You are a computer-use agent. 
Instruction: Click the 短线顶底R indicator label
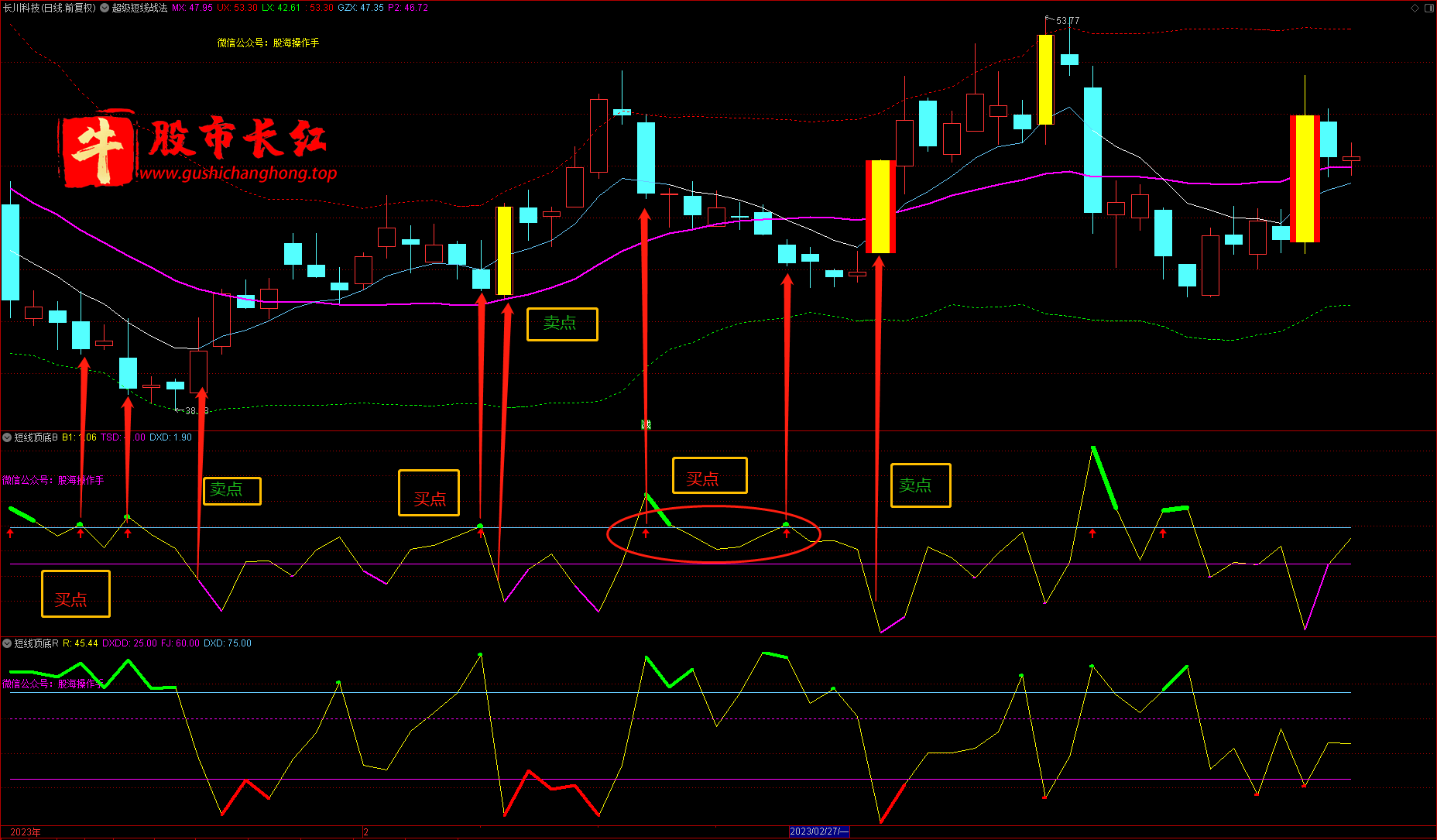[36, 643]
